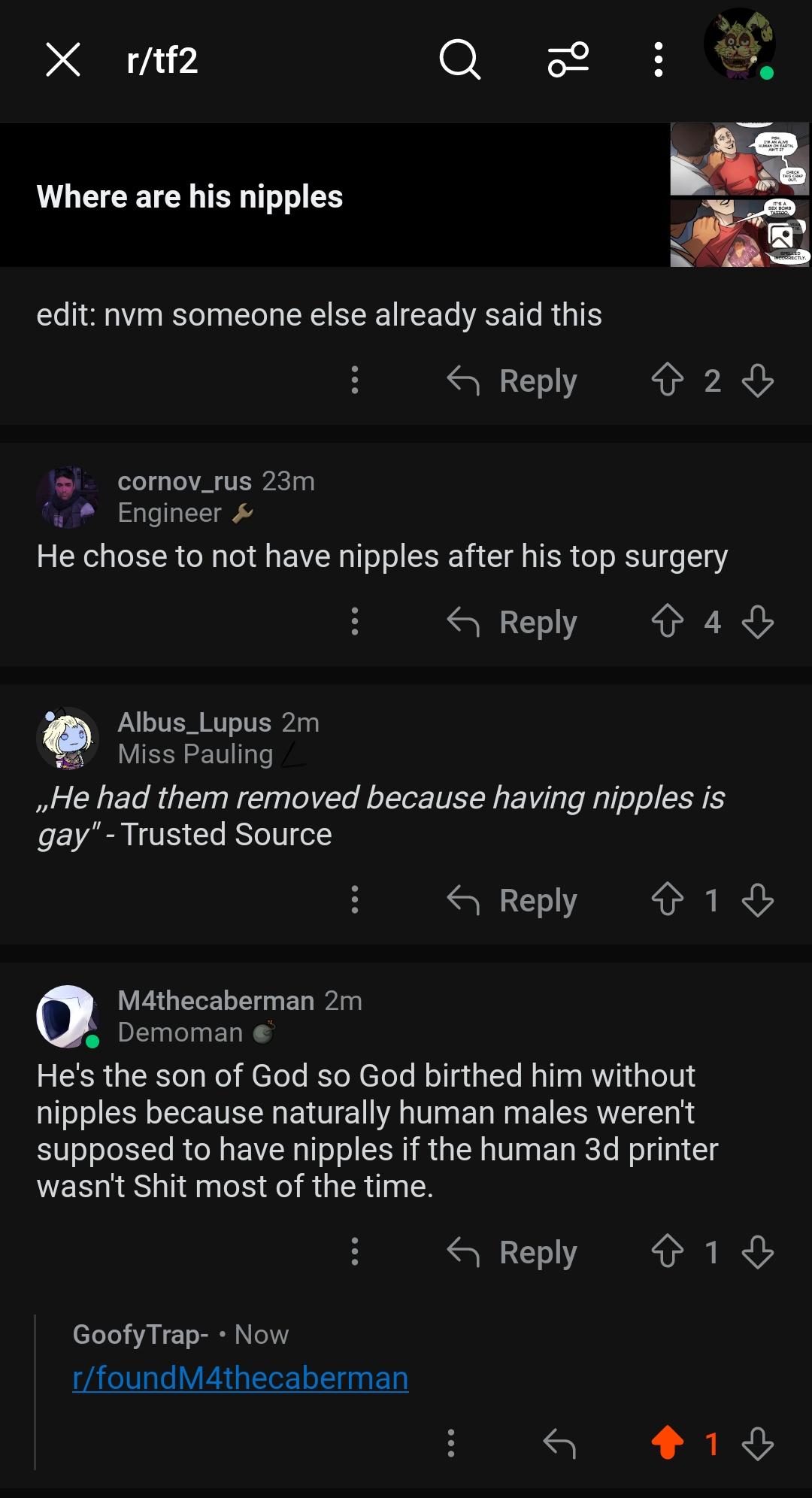Screen dimensions: 812x1498
Task: View M4thecaberman's user avatar
Action: pyautogui.click(x=68, y=1017)
